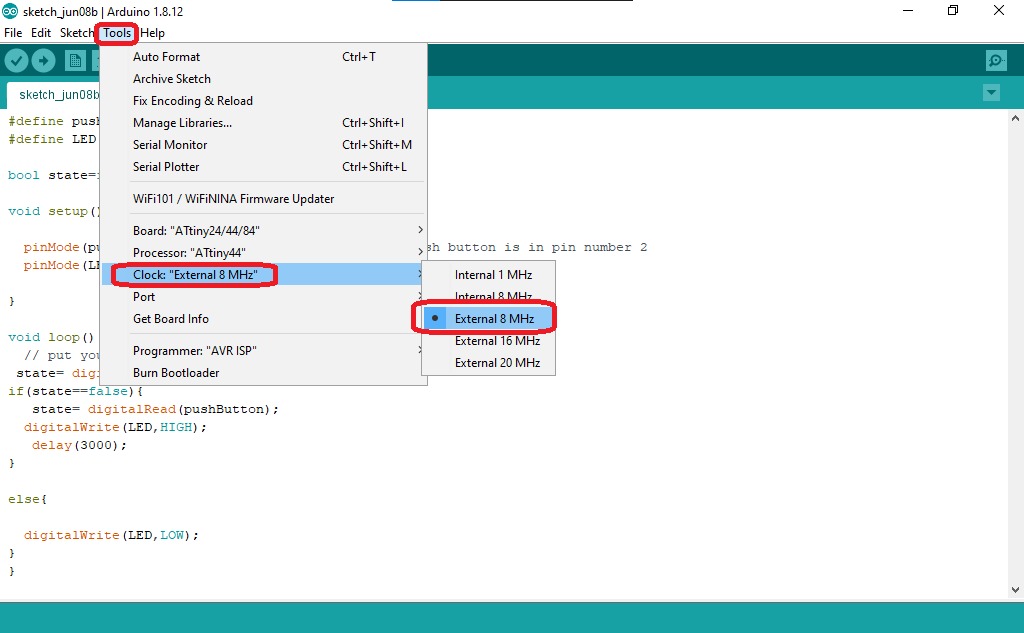Click the if(state==false){ line
1024x633 pixels.
(75, 391)
